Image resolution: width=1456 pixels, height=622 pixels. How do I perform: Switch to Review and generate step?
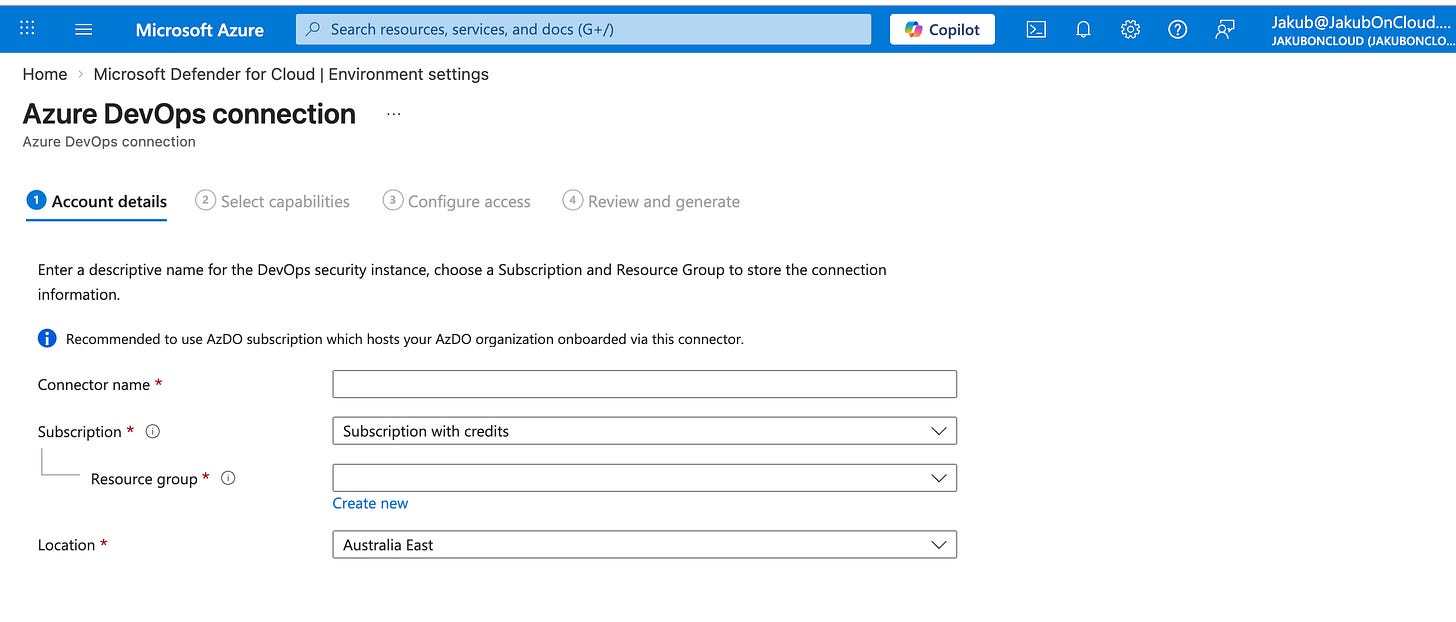(x=651, y=201)
